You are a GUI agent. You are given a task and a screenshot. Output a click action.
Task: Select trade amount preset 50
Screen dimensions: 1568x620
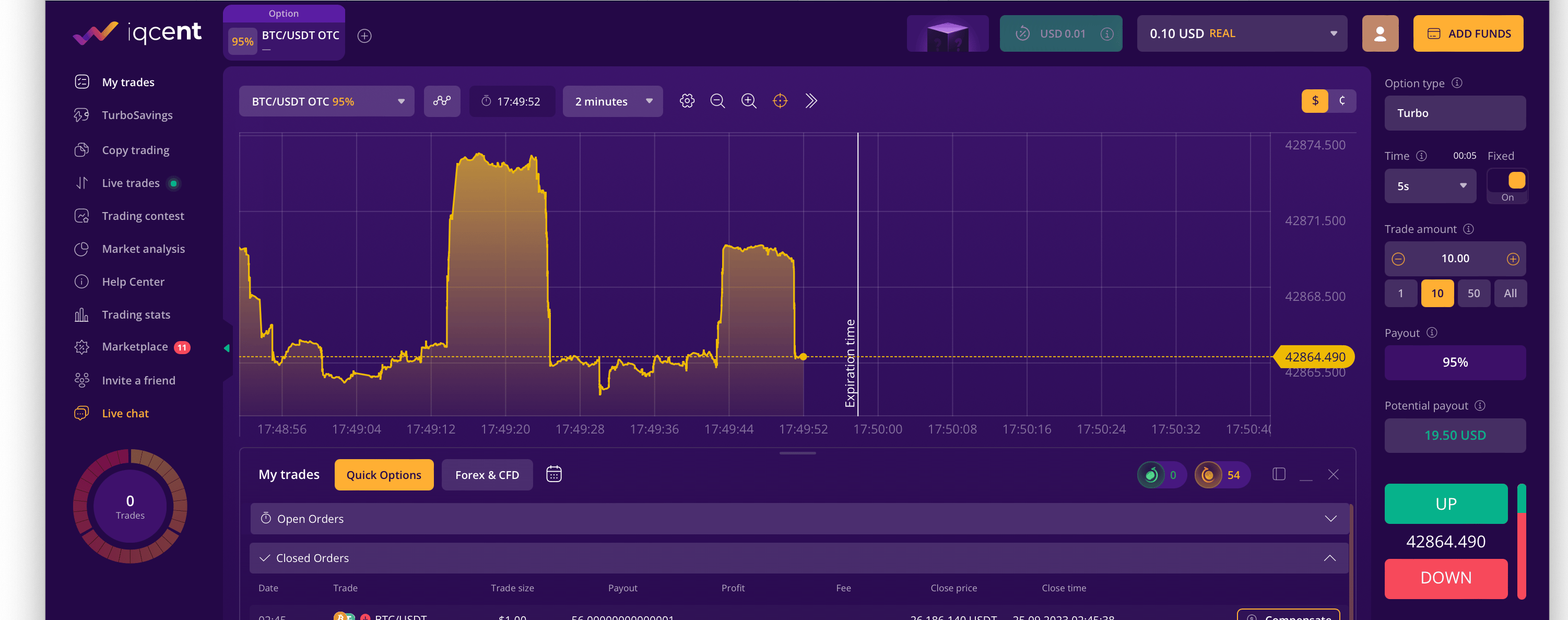point(1473,293)
